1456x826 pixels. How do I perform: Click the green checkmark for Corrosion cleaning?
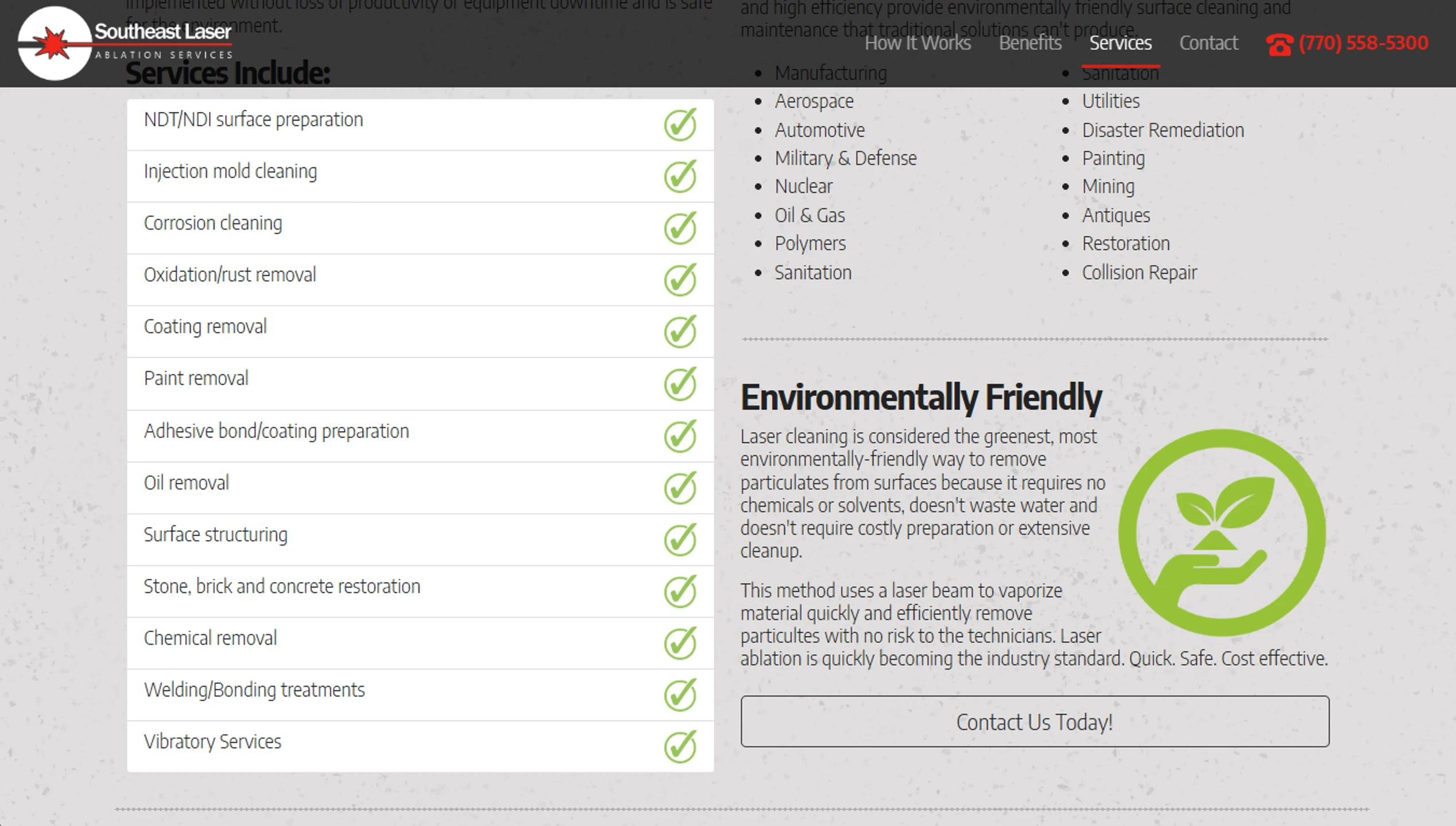pyautogui.click(x=680, y=228)
